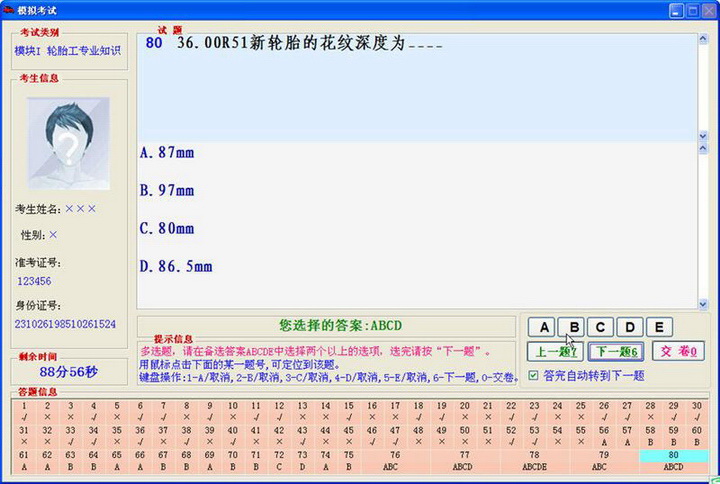Toggle auto-advance after answering checkbox
Image resolution: width=720 pixels, height=484 pixels.
tap(533, 376)
